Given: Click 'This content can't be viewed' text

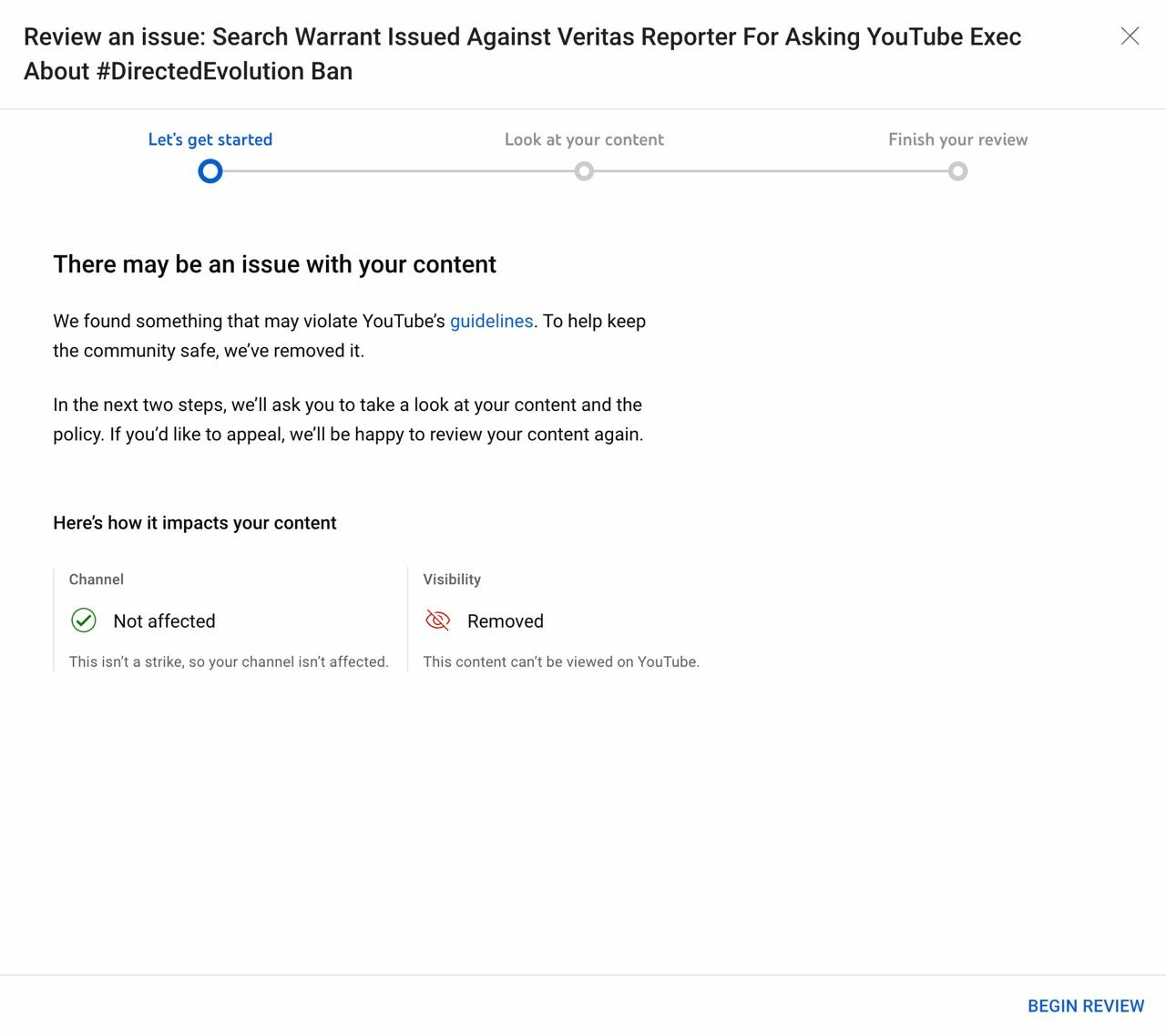Looking at the screenshot, I should coord(561,662).
